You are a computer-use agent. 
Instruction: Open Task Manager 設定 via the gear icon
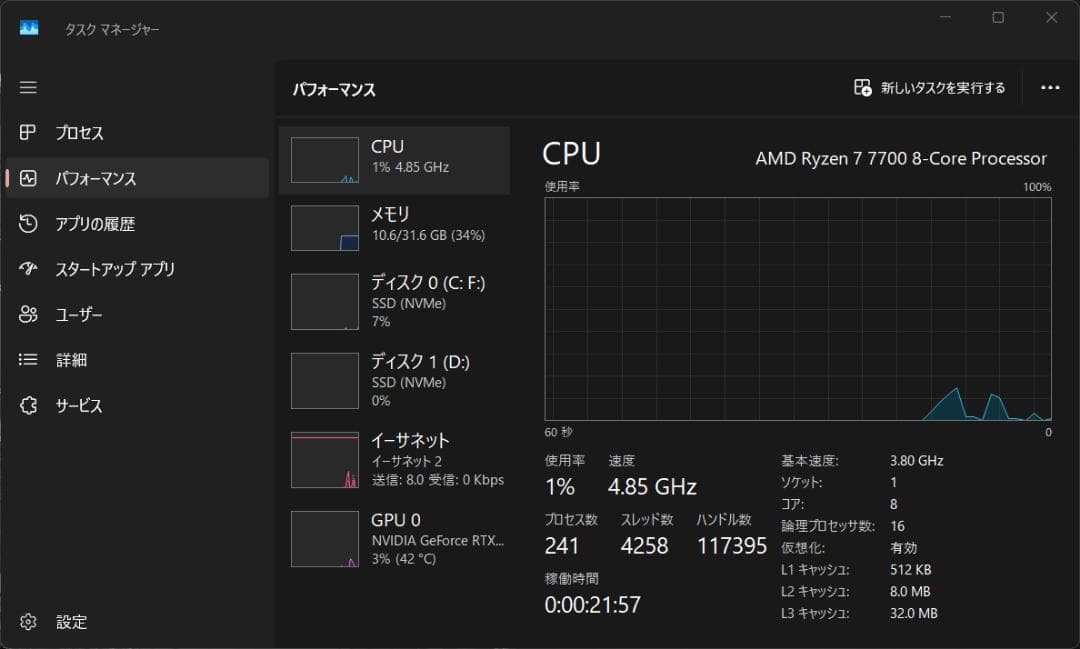[60, 621]
